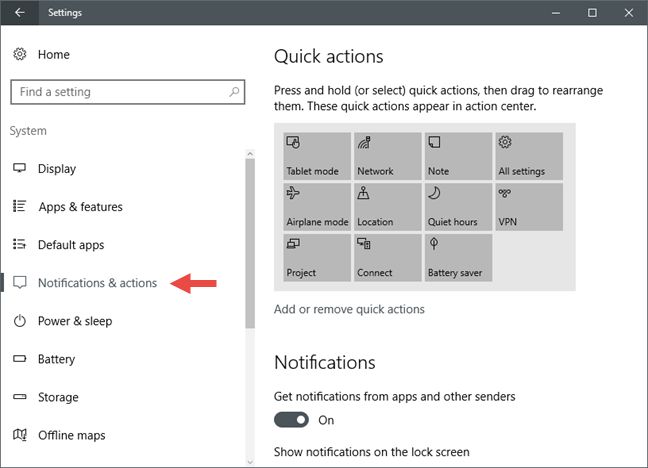Viewport: 648px width, 468px height.
Task: Open Power & sleep settings
Action: click(x=75, y=321)
